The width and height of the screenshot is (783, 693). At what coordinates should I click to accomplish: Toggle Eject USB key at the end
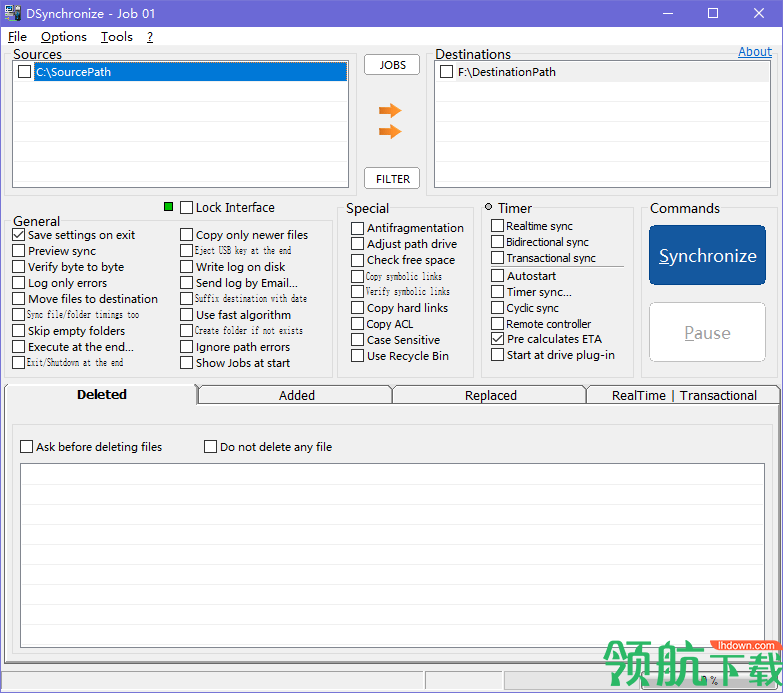point(186,251)
